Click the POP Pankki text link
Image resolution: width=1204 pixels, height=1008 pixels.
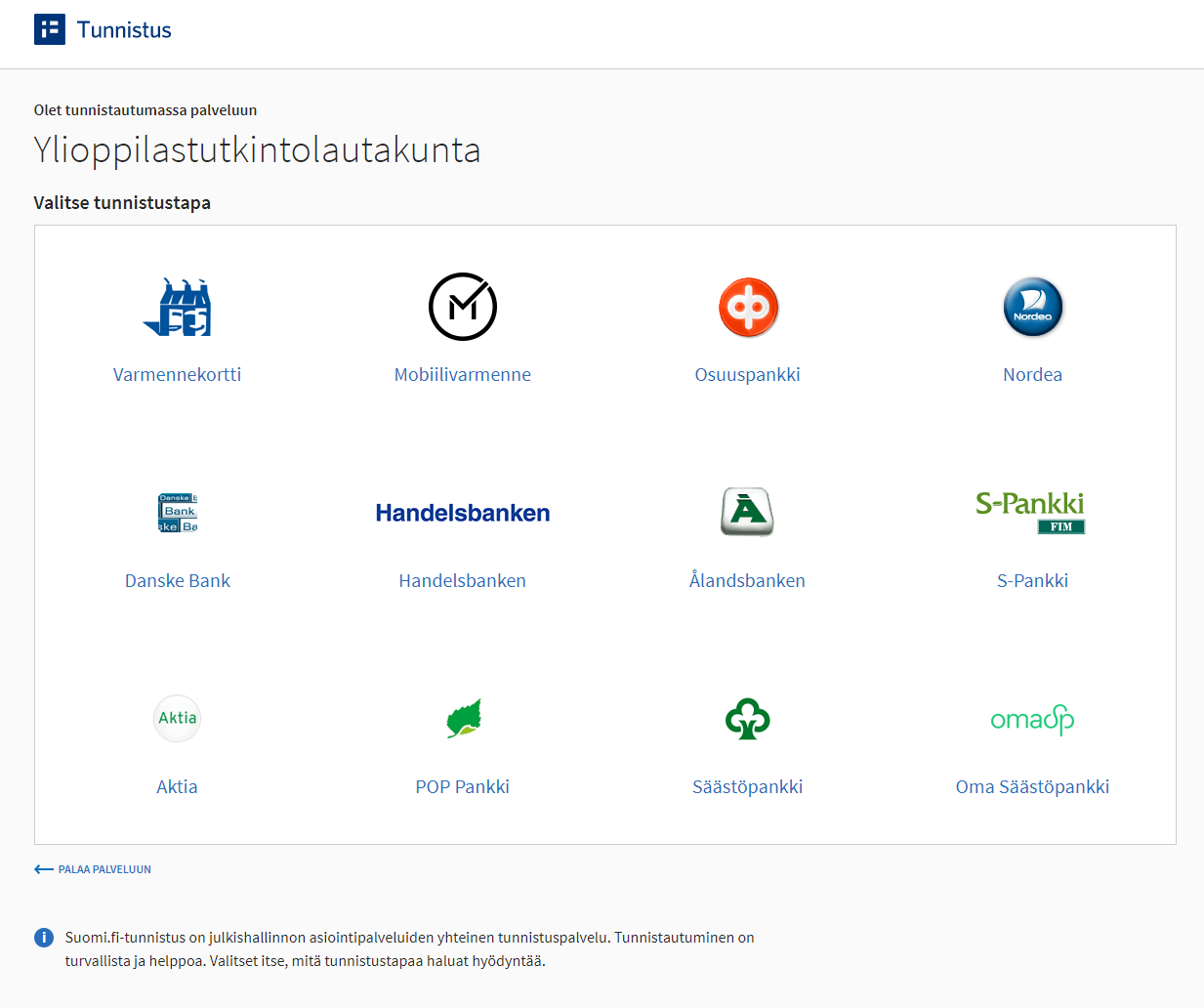pyautogui.click(x=463, y=787)
